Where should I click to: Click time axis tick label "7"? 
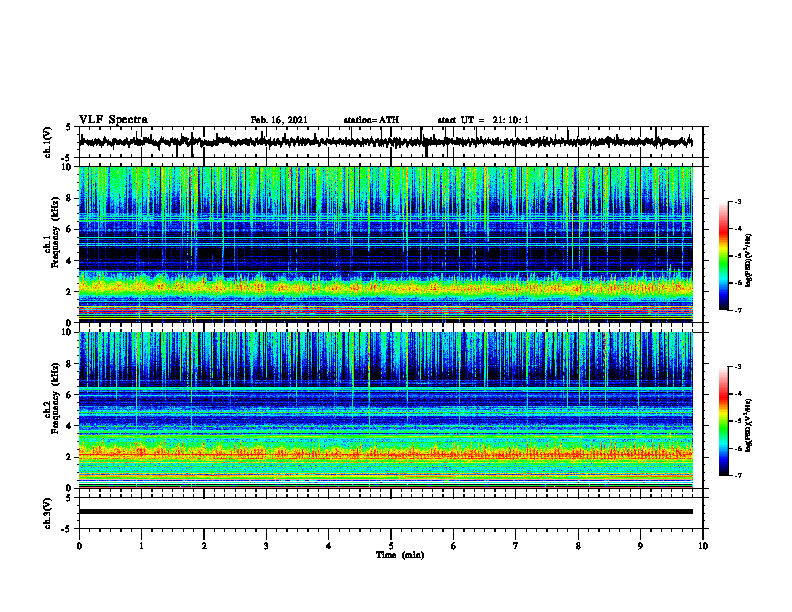pyautogui.click(x=516, y=546)
